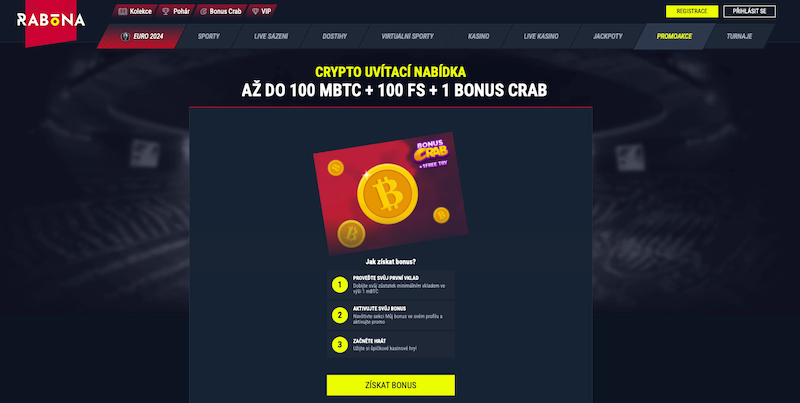
Task: Click the step 2 yellow circle
Action: (340, 315)
